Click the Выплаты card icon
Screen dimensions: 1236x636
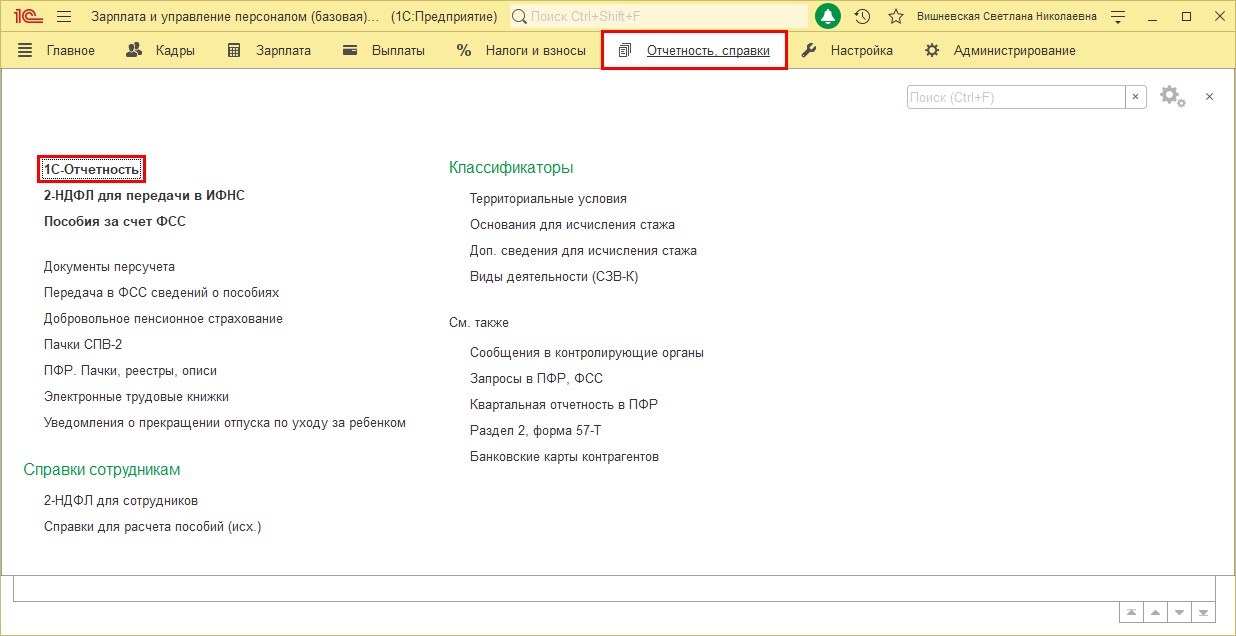(x=350, y=50)
